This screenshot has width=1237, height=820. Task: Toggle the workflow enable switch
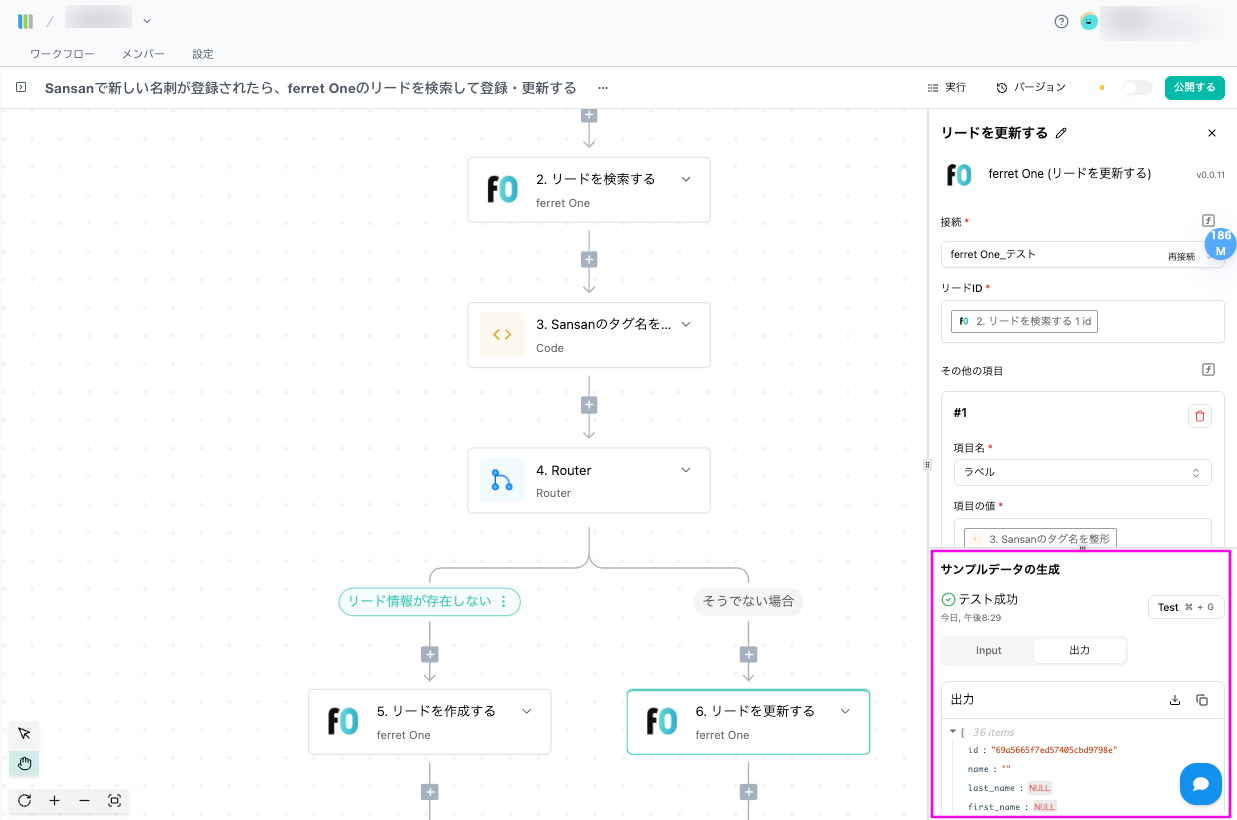(1137, 88)
